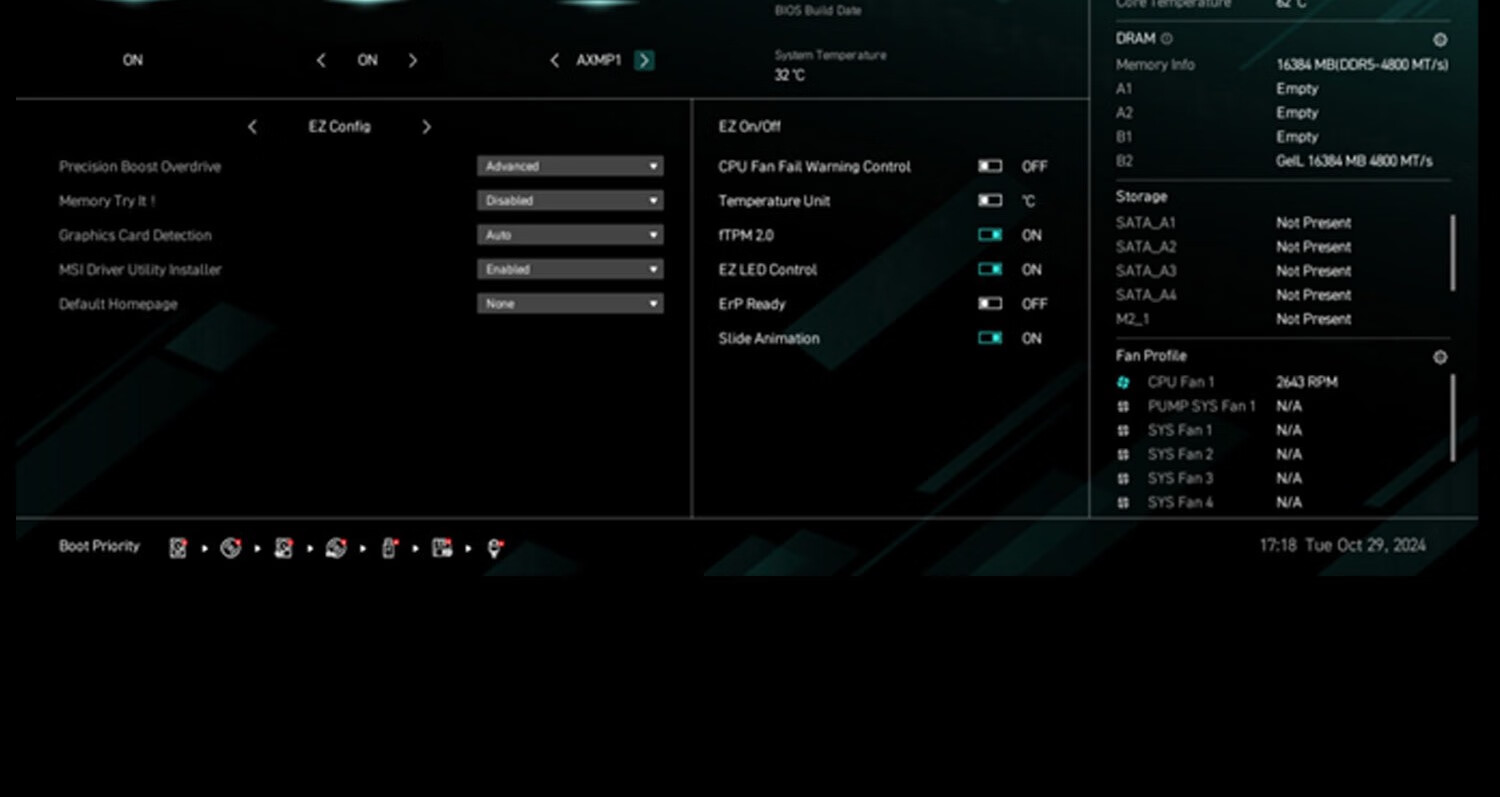The image size is (1500, 797).
Task: Click the CPU Fan 1 label
Action: click(1181, 382)
